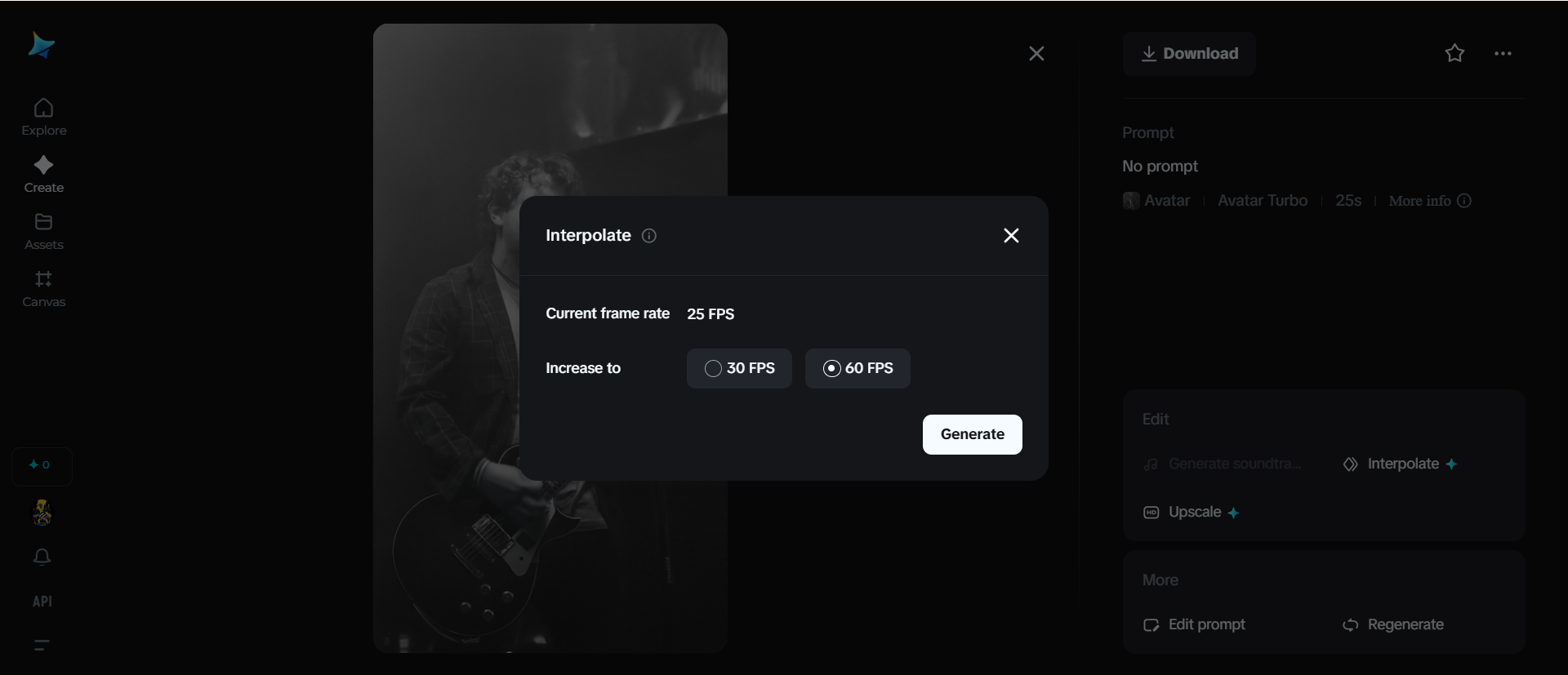Open the API section
Screen dimensions: 1568x675
click(42, 602)
